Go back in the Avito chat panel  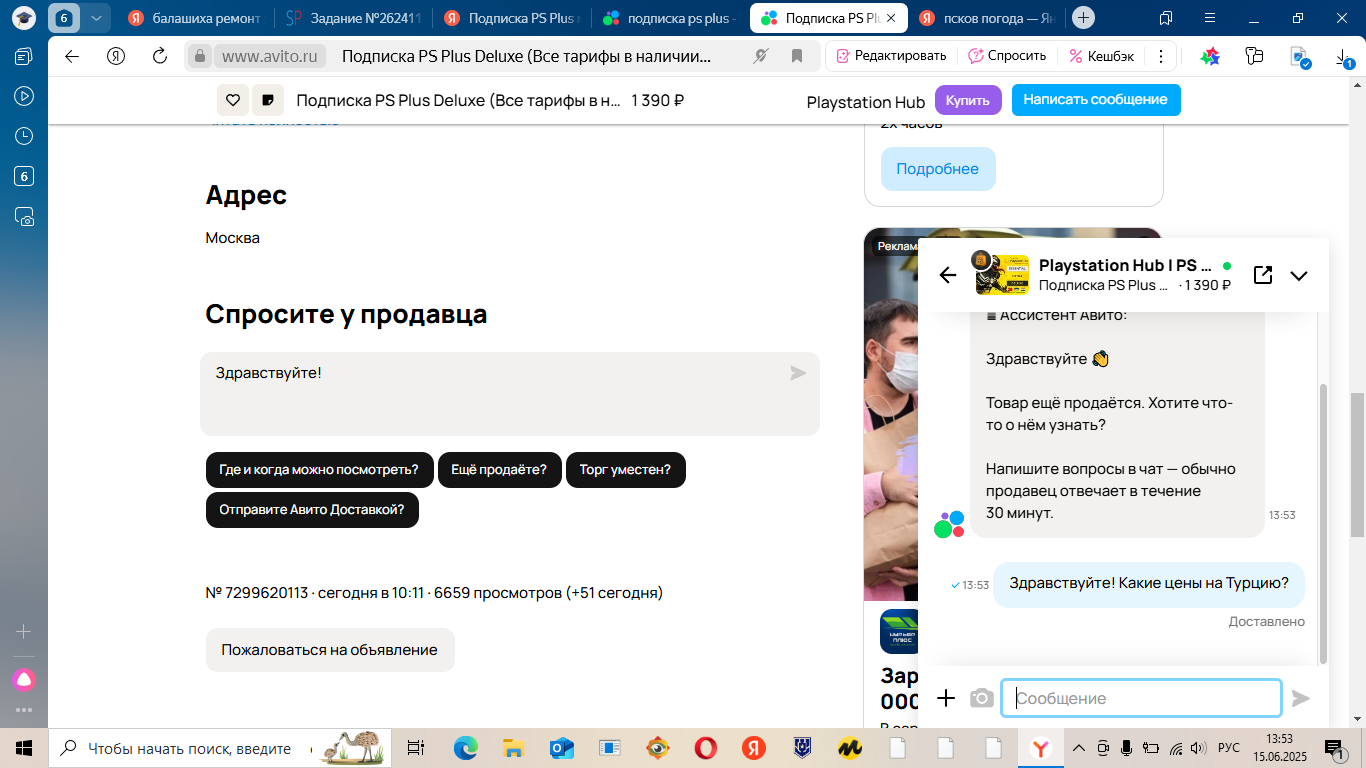(x=948, y=275)
